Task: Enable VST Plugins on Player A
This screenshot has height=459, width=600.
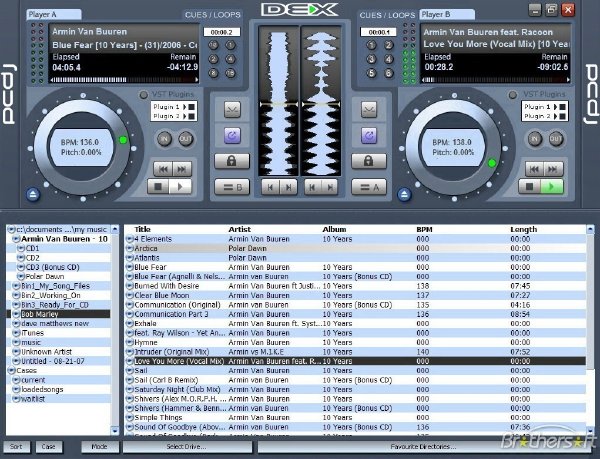Action: click(x=143, y=95)
